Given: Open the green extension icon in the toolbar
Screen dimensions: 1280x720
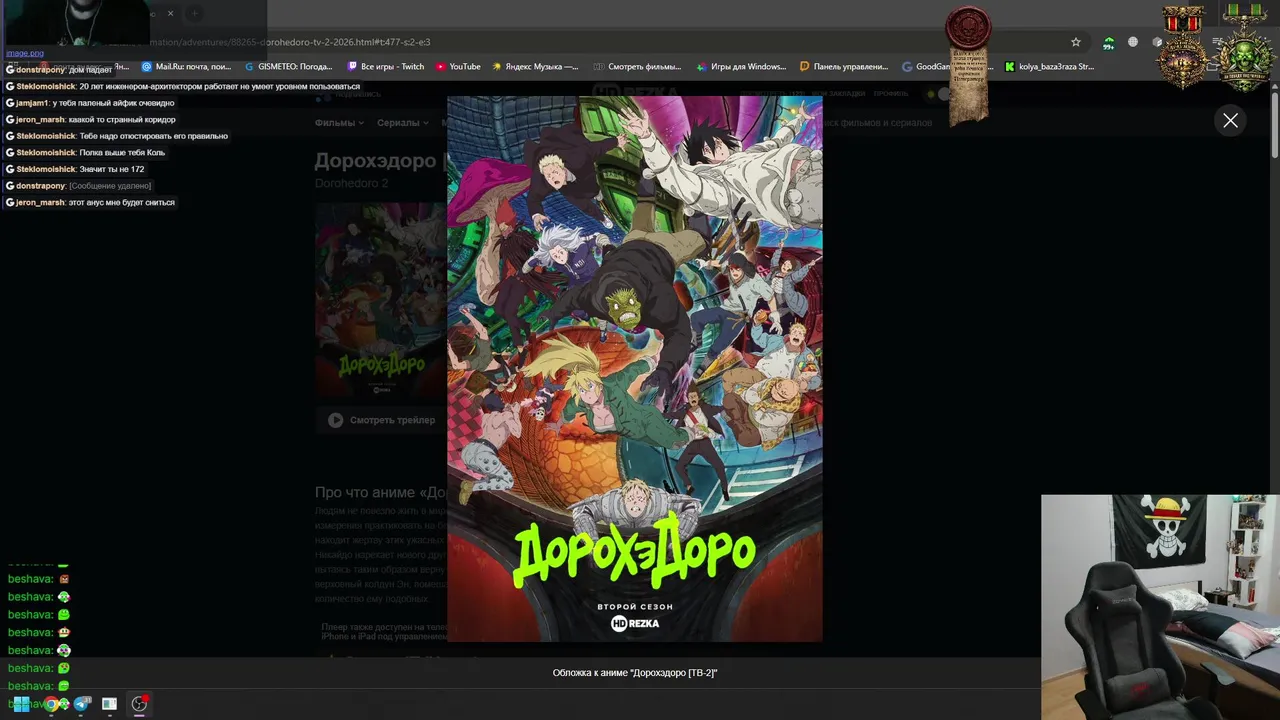Looking at the screenshot, I should (x=1108, y=43).
